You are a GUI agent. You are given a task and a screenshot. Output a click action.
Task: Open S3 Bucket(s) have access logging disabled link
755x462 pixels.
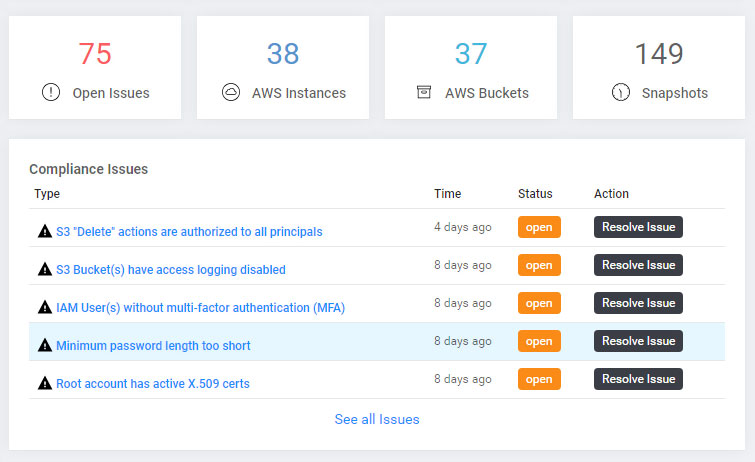tap(171, 270)
